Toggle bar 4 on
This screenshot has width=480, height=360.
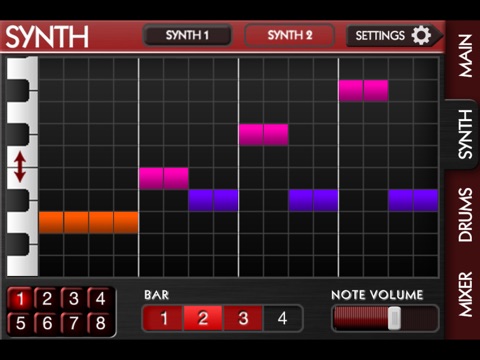coord(283,318)
